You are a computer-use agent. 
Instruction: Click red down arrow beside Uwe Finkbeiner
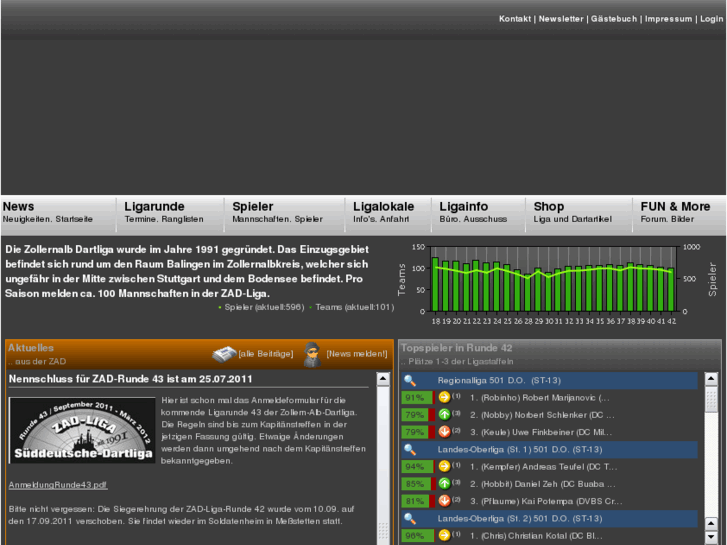[x=444, y=432]
